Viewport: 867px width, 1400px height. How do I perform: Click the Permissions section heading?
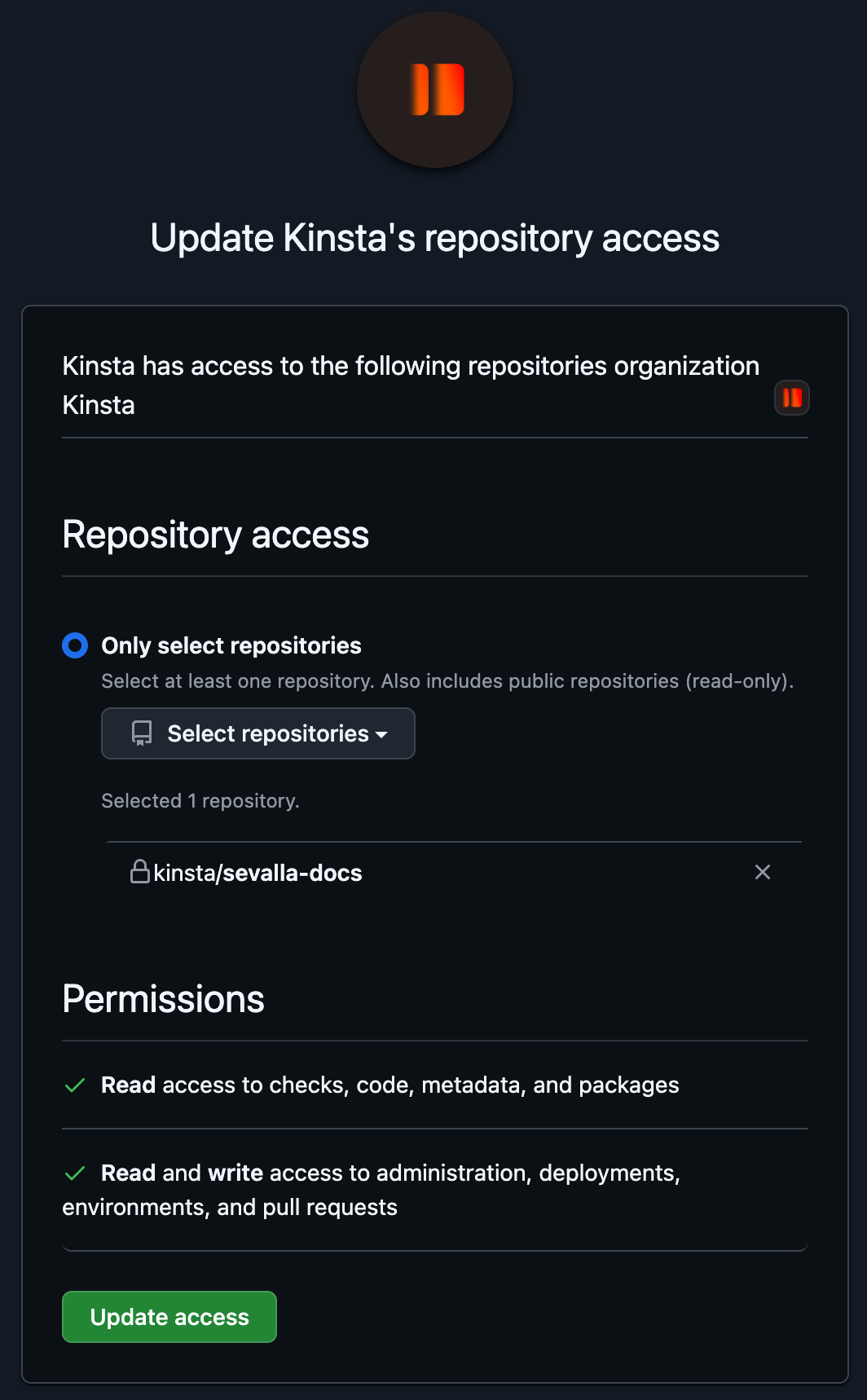(x=162, y=998)
